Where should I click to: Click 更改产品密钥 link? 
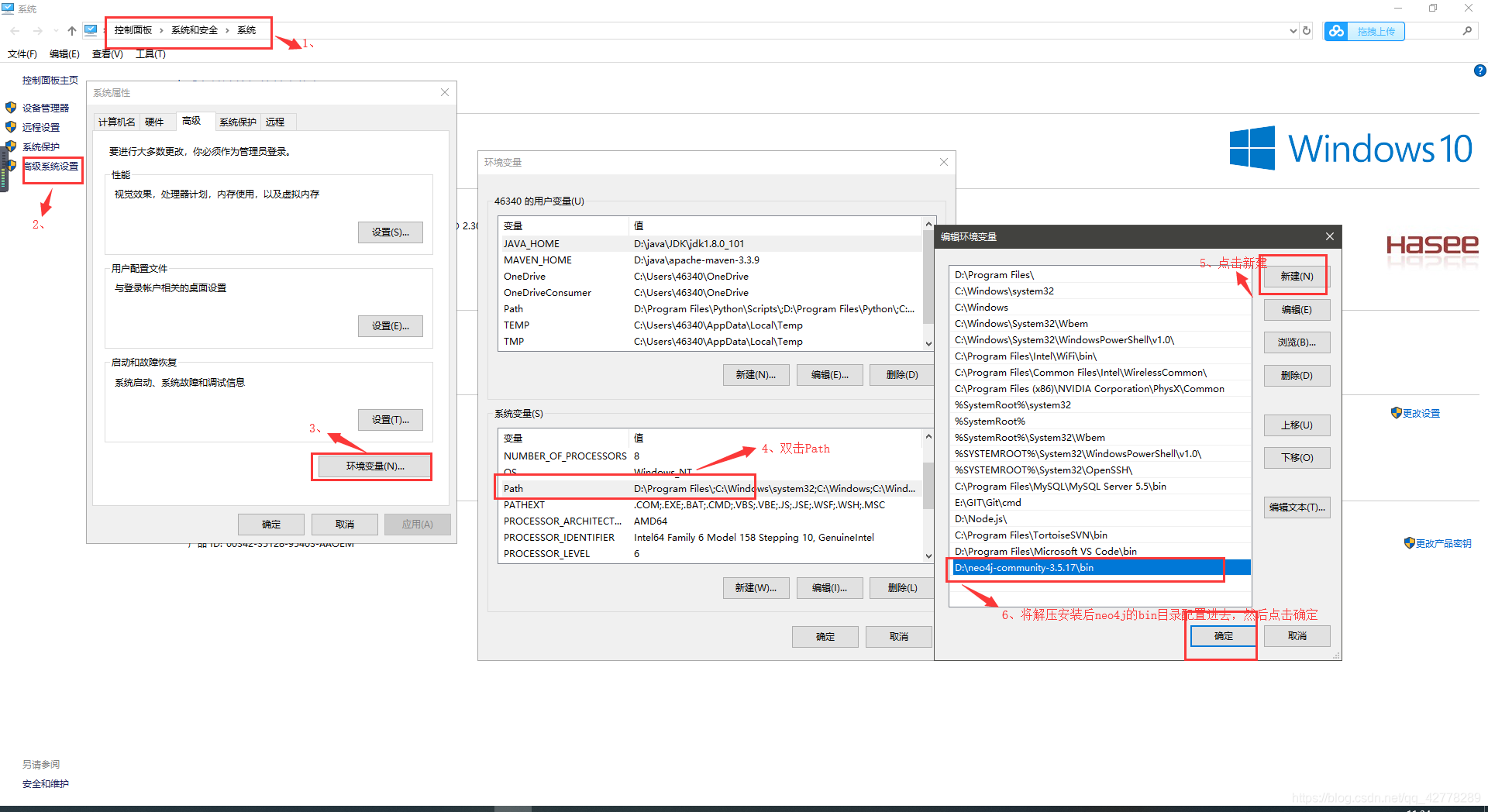click(x=1443, y=544)
